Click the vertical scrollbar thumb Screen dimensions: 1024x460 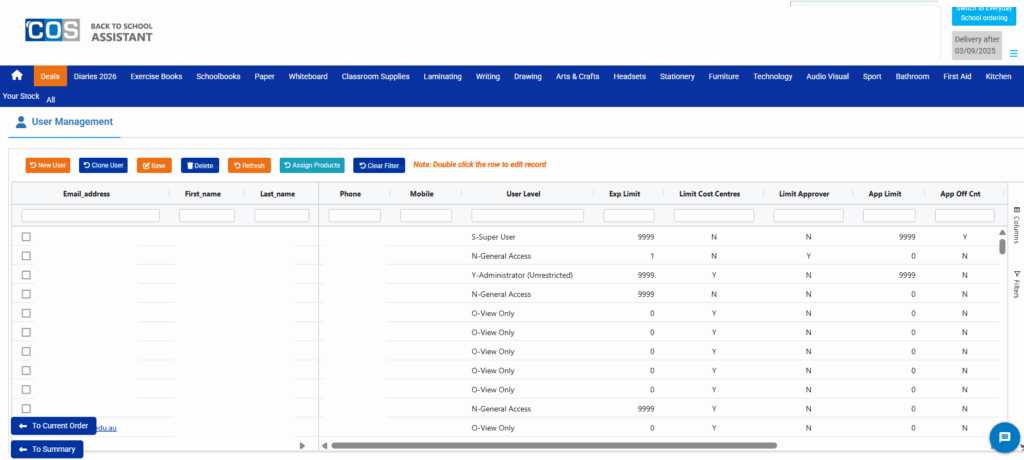[x=1002, y=246]
